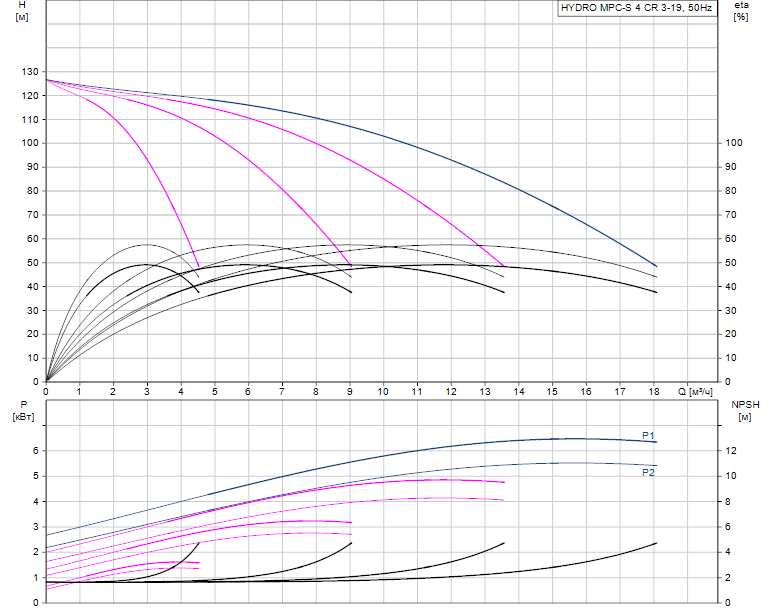Click the 70 tick on the H axis

30,215
